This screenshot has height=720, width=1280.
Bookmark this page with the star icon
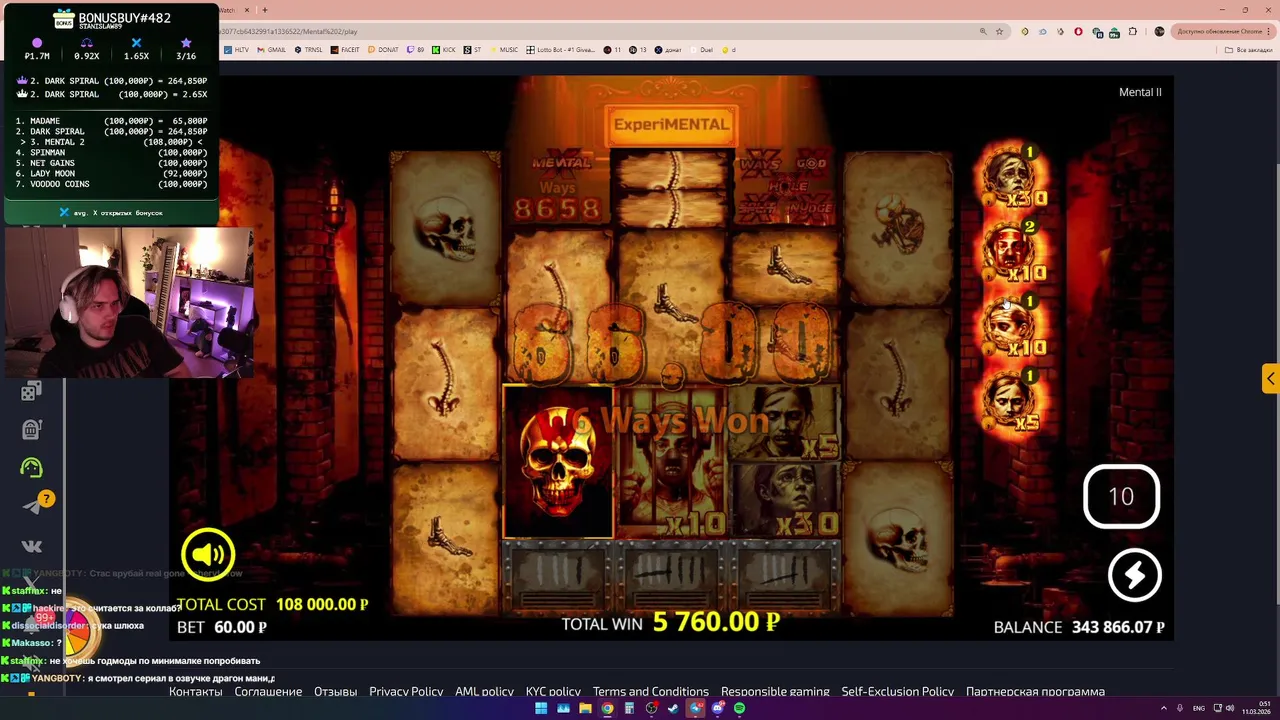[x=999, y=31]
